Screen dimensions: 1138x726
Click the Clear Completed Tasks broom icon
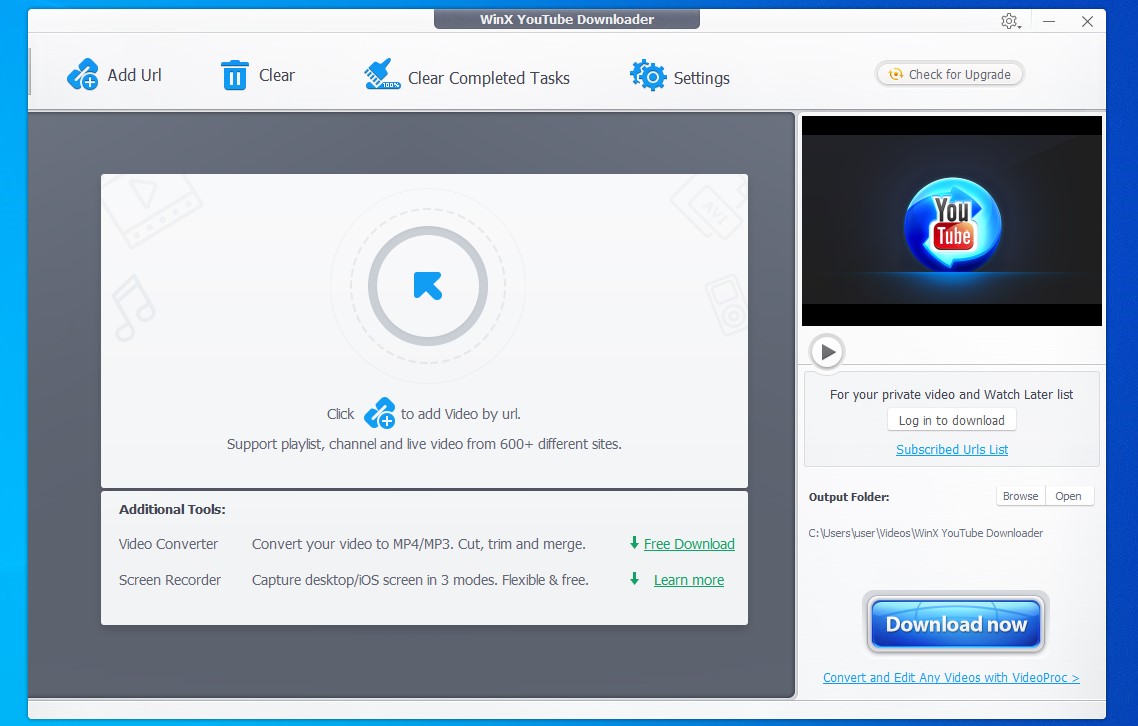(382, 75)
